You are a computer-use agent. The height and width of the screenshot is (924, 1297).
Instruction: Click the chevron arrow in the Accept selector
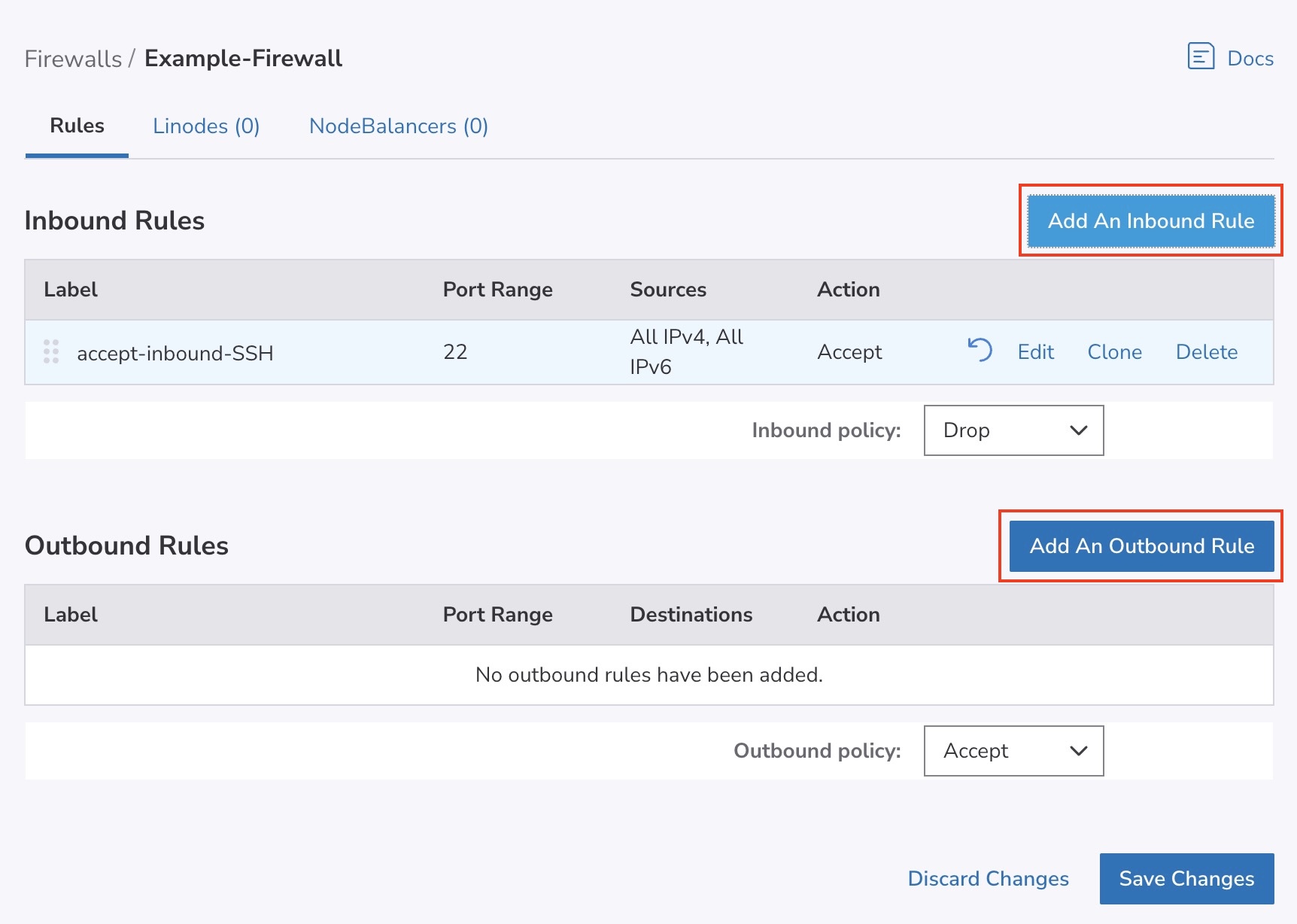pyautogui.click(x=1078, y=751)
